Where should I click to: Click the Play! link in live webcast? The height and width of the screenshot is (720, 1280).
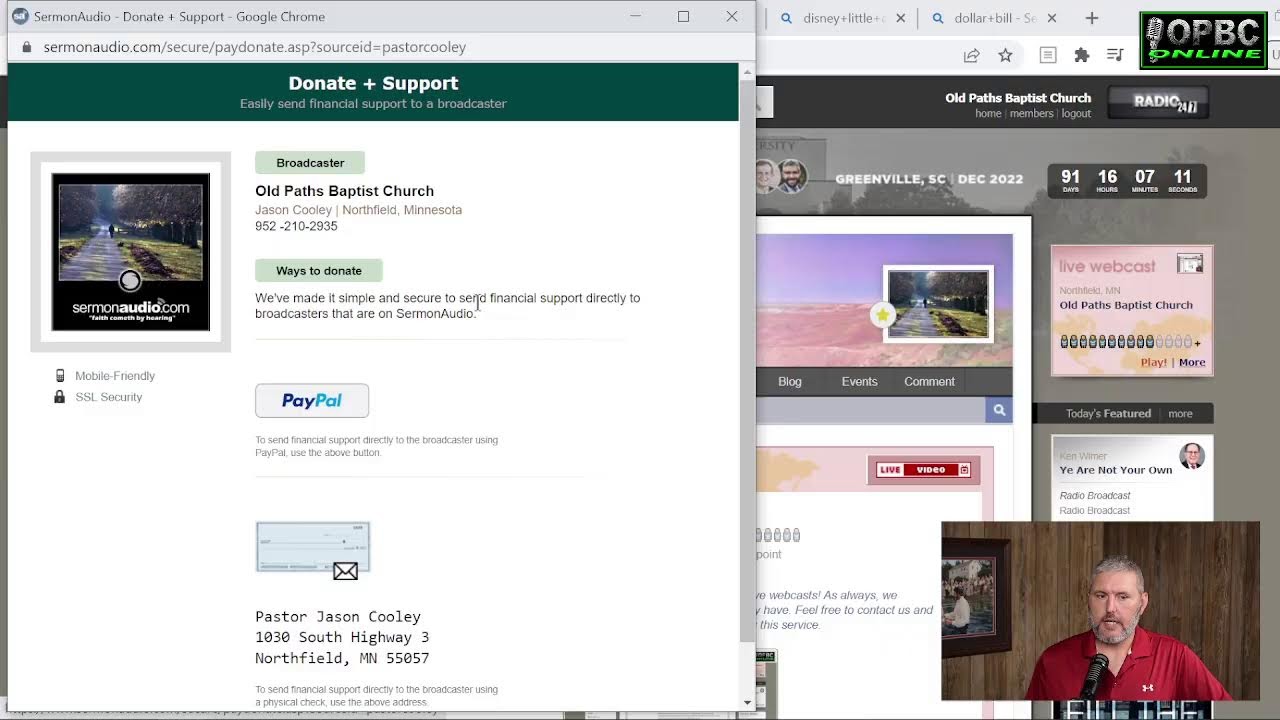(x=1153, y=362)
